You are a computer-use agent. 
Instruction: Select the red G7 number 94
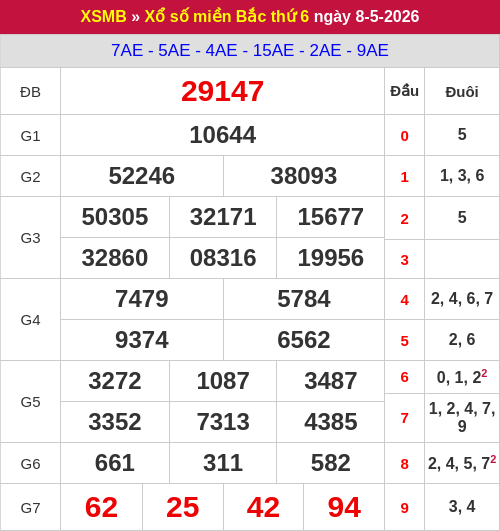click(x=344, y=507)
